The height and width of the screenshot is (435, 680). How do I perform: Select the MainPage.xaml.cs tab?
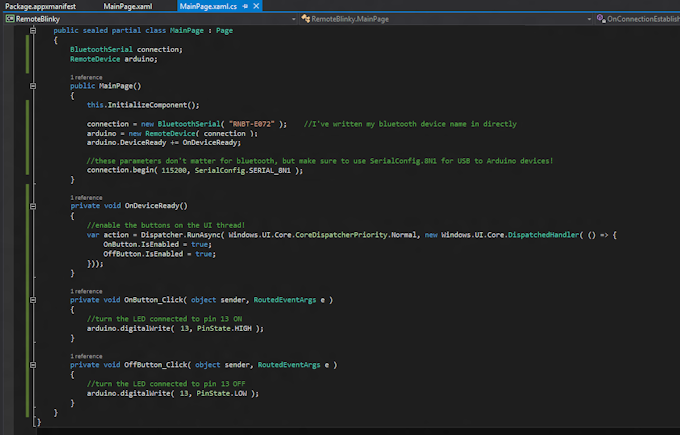[x=210, y=6]
